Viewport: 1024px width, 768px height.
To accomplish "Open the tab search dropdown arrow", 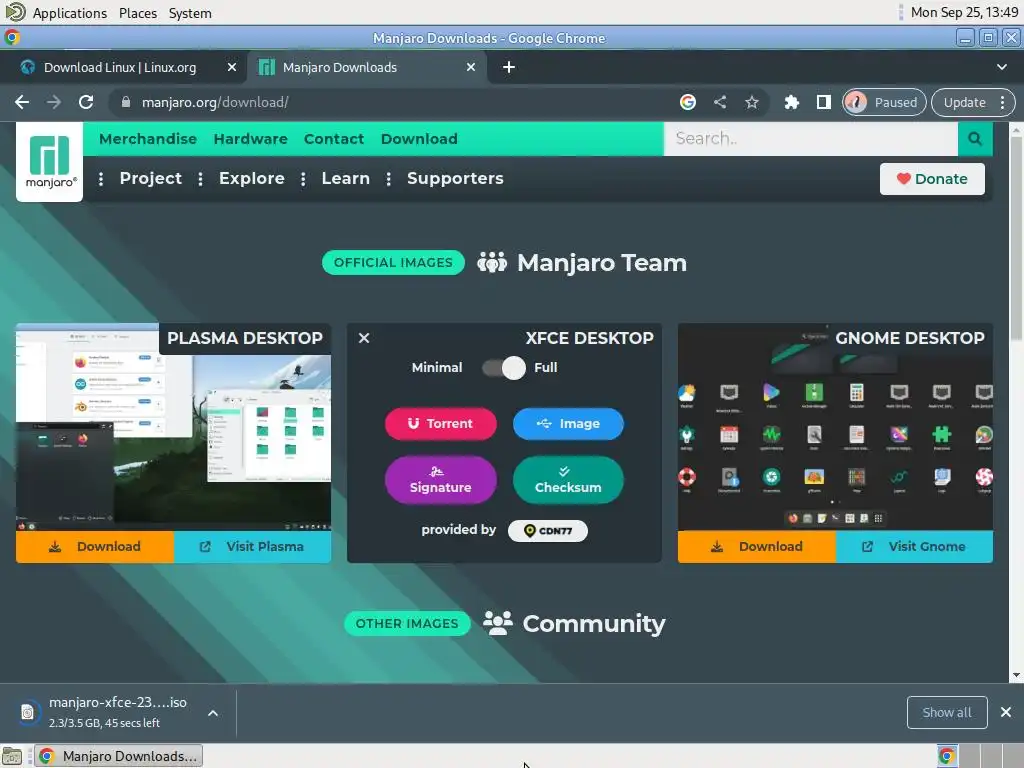I will pos(1002,67).
